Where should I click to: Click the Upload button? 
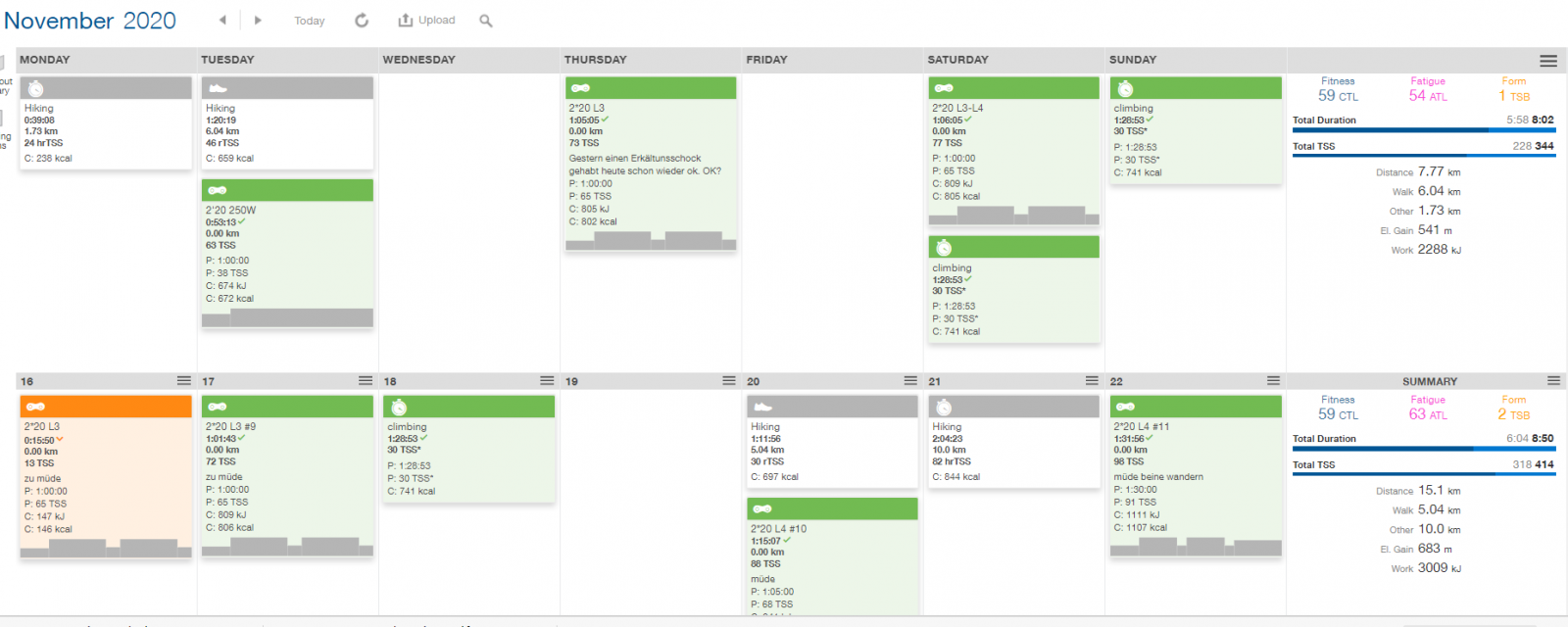(427, 21)
